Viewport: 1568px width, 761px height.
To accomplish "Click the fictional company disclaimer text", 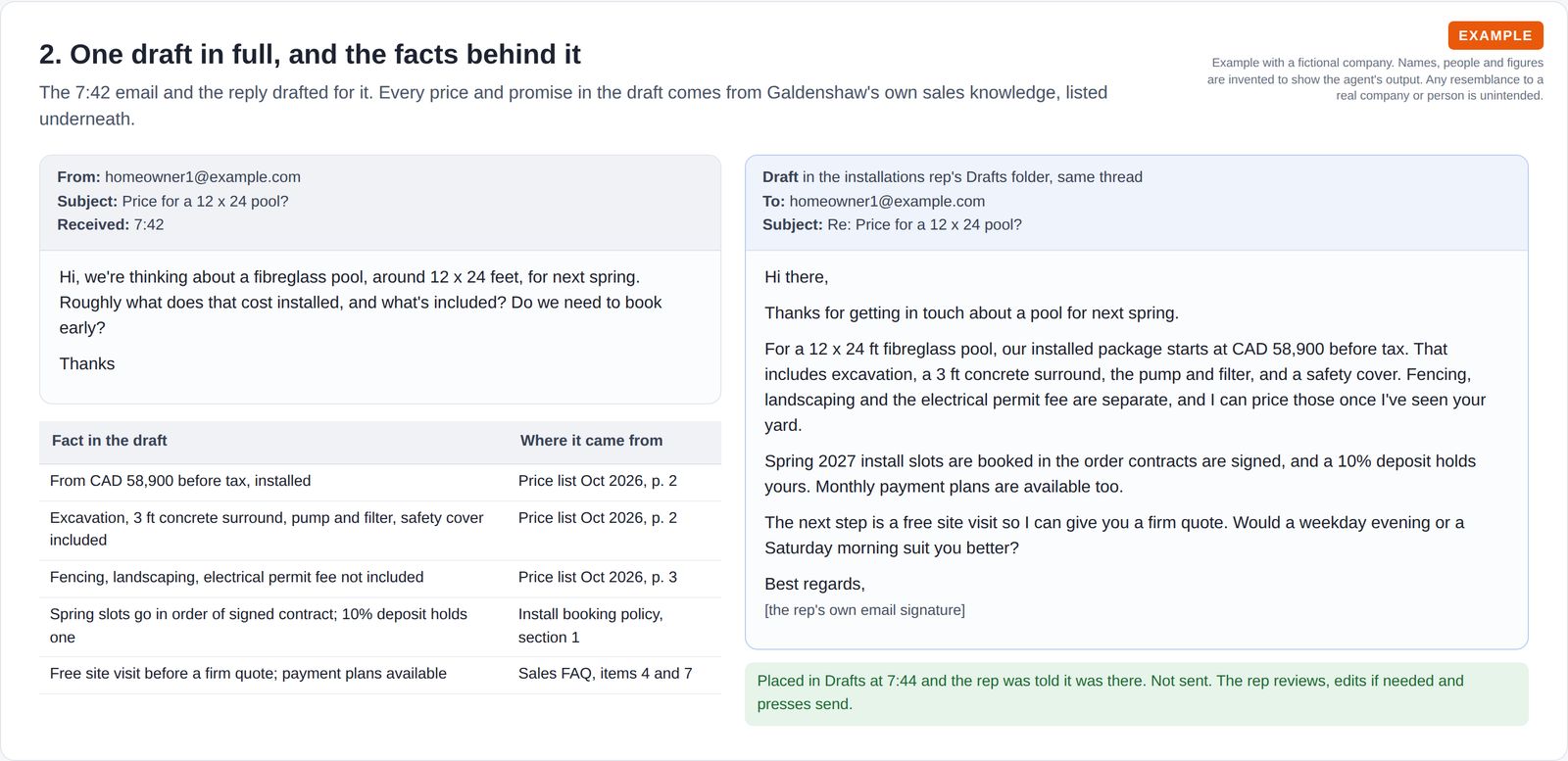I will click(x=1375, y=78).
